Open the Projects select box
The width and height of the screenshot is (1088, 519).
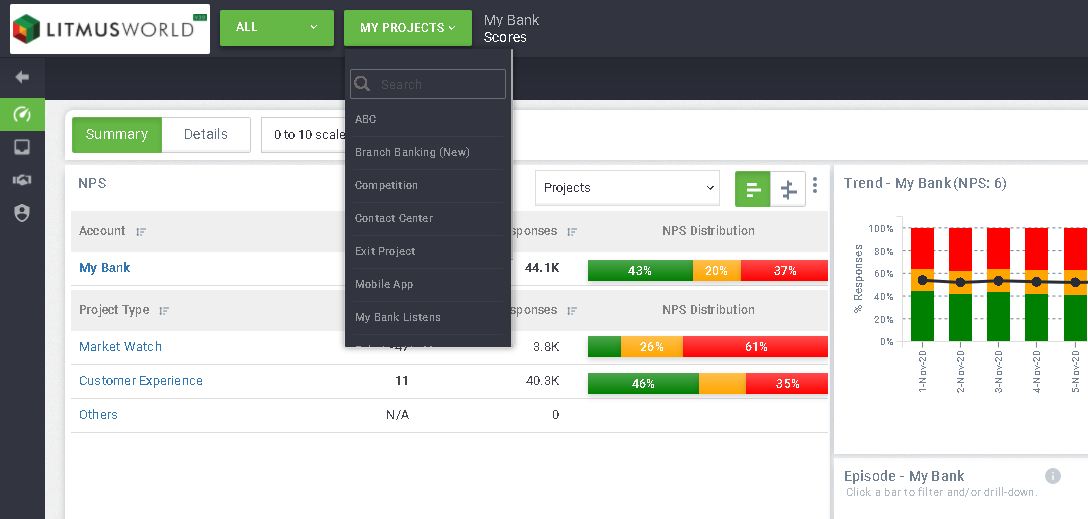(627, 188)
